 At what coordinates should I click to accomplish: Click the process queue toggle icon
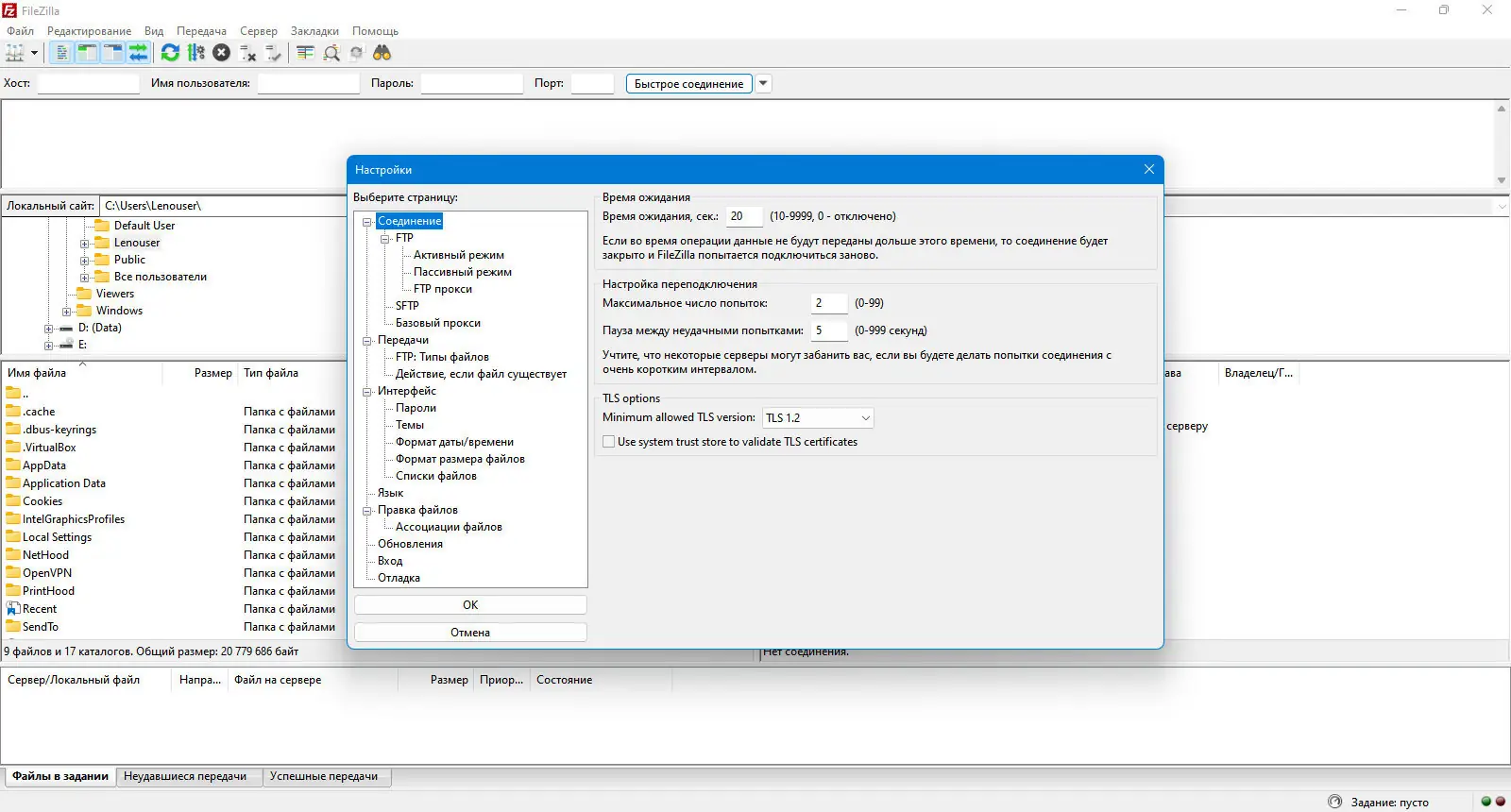195,53
